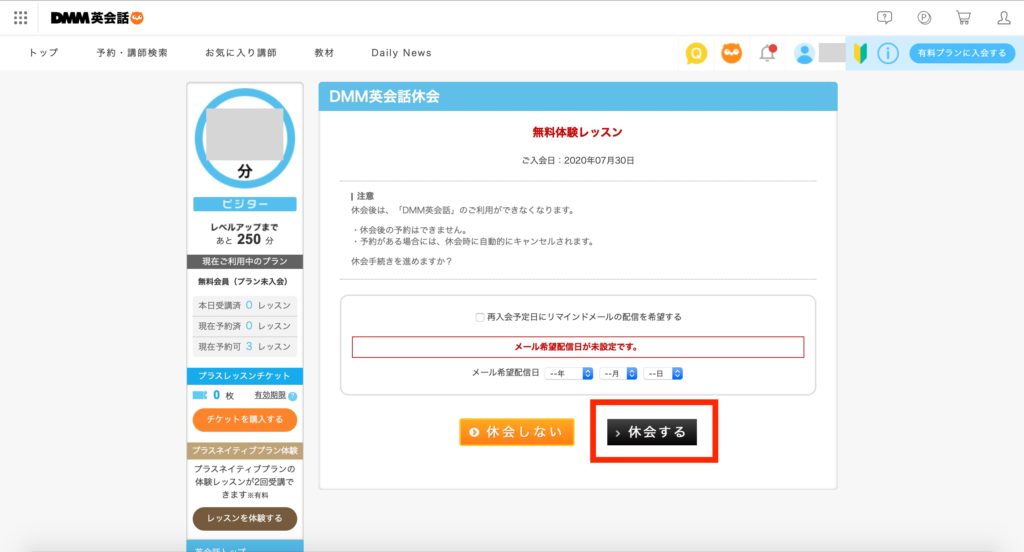Click the 有効期限 help question icon
The height and width of the screenshot is (552, 1024).
pyautogui.click(x=293, y=396)
